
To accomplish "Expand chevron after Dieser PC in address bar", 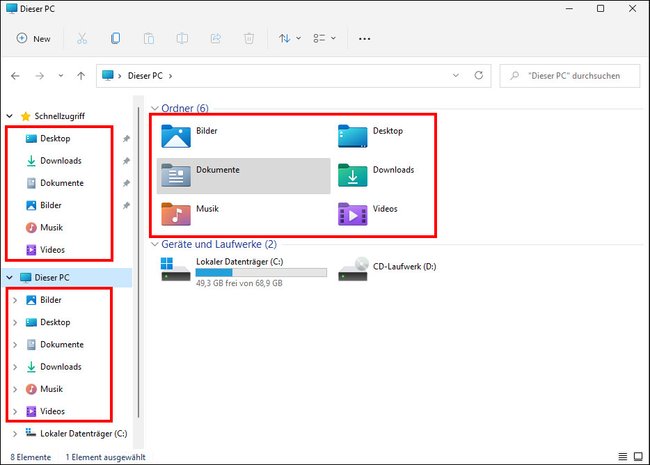I will [170, 76].
